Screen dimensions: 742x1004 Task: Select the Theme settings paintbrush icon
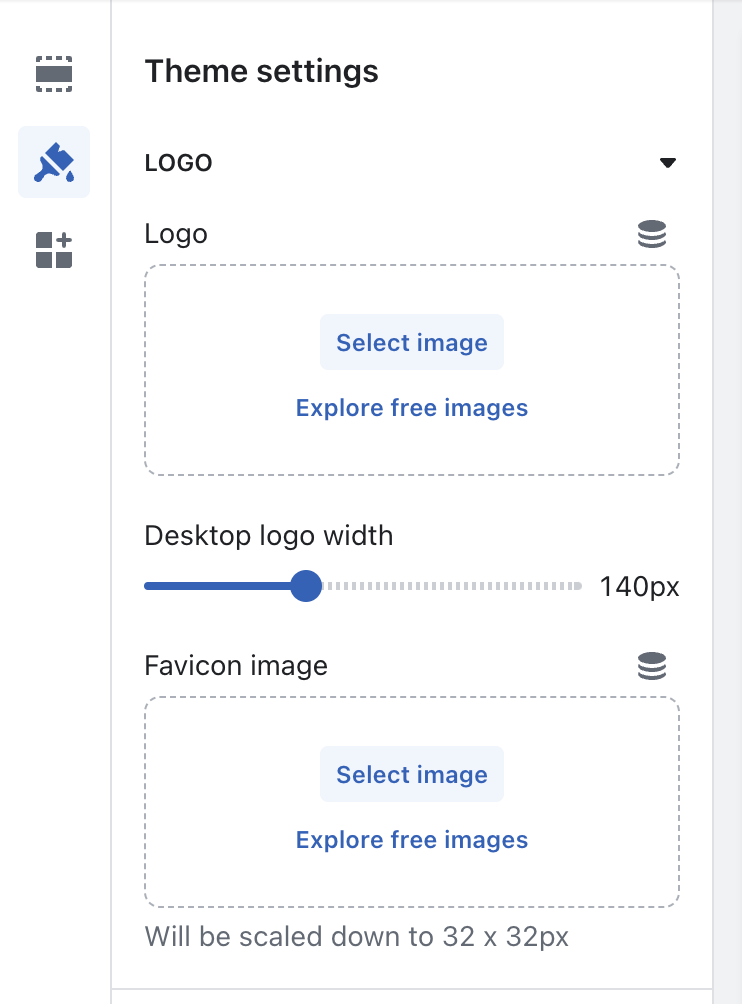click(54, 162)
